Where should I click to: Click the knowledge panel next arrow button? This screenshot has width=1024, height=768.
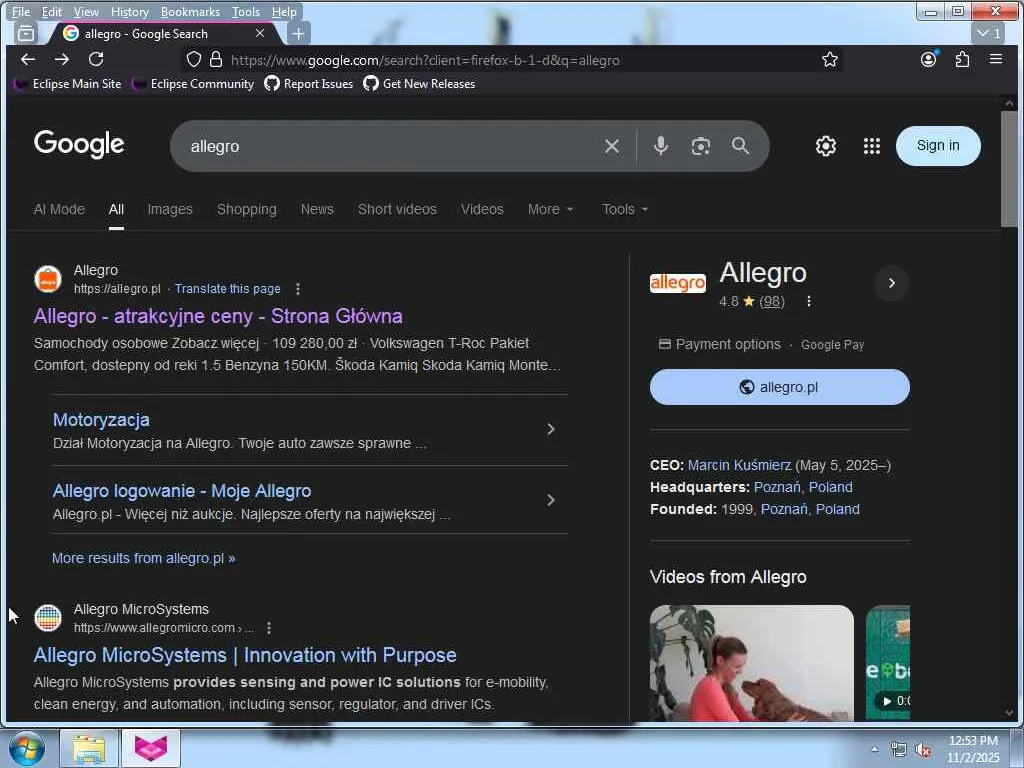tap(891, 283)
